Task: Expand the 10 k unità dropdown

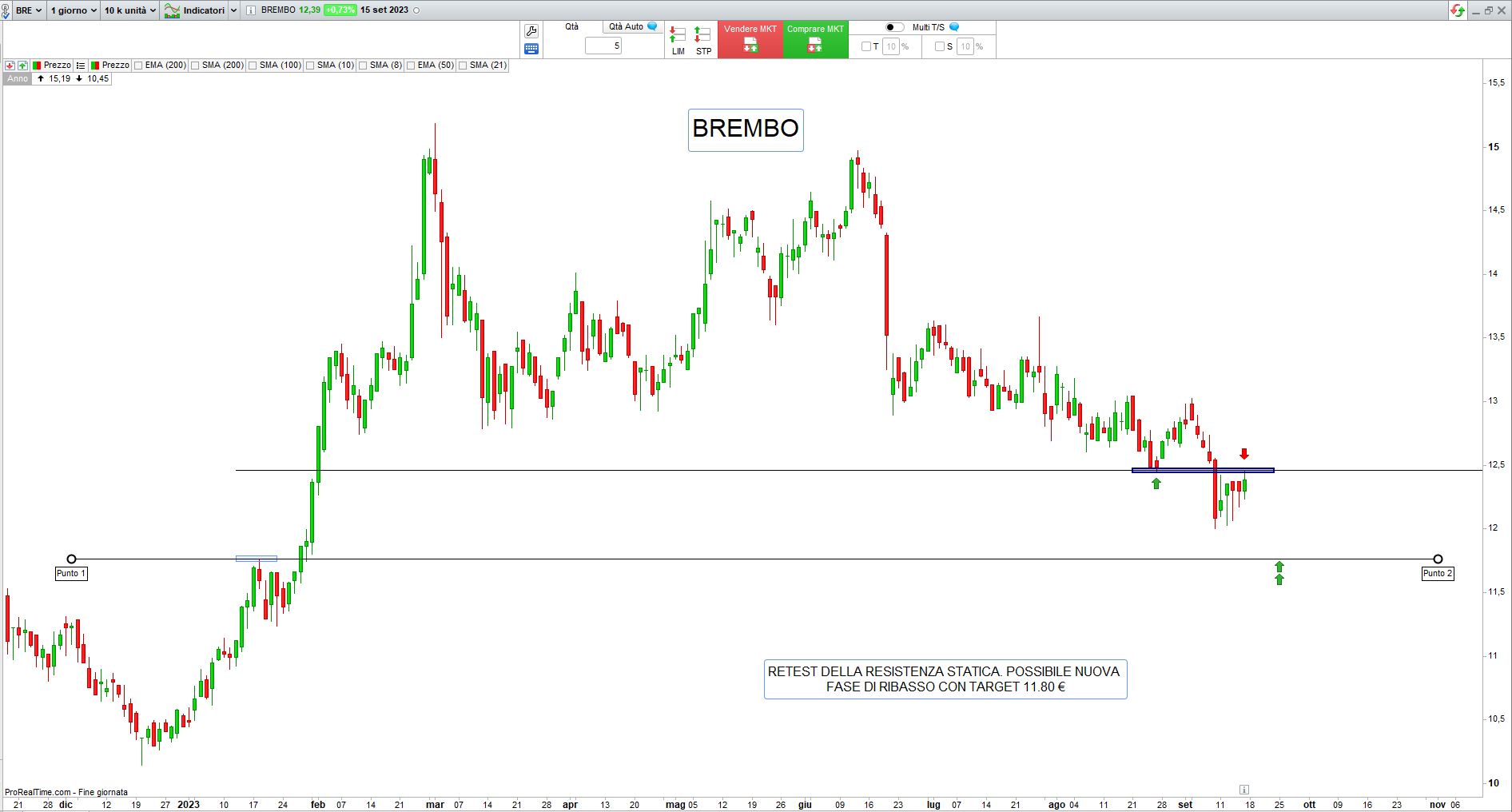Action: (x=129, y=10)
